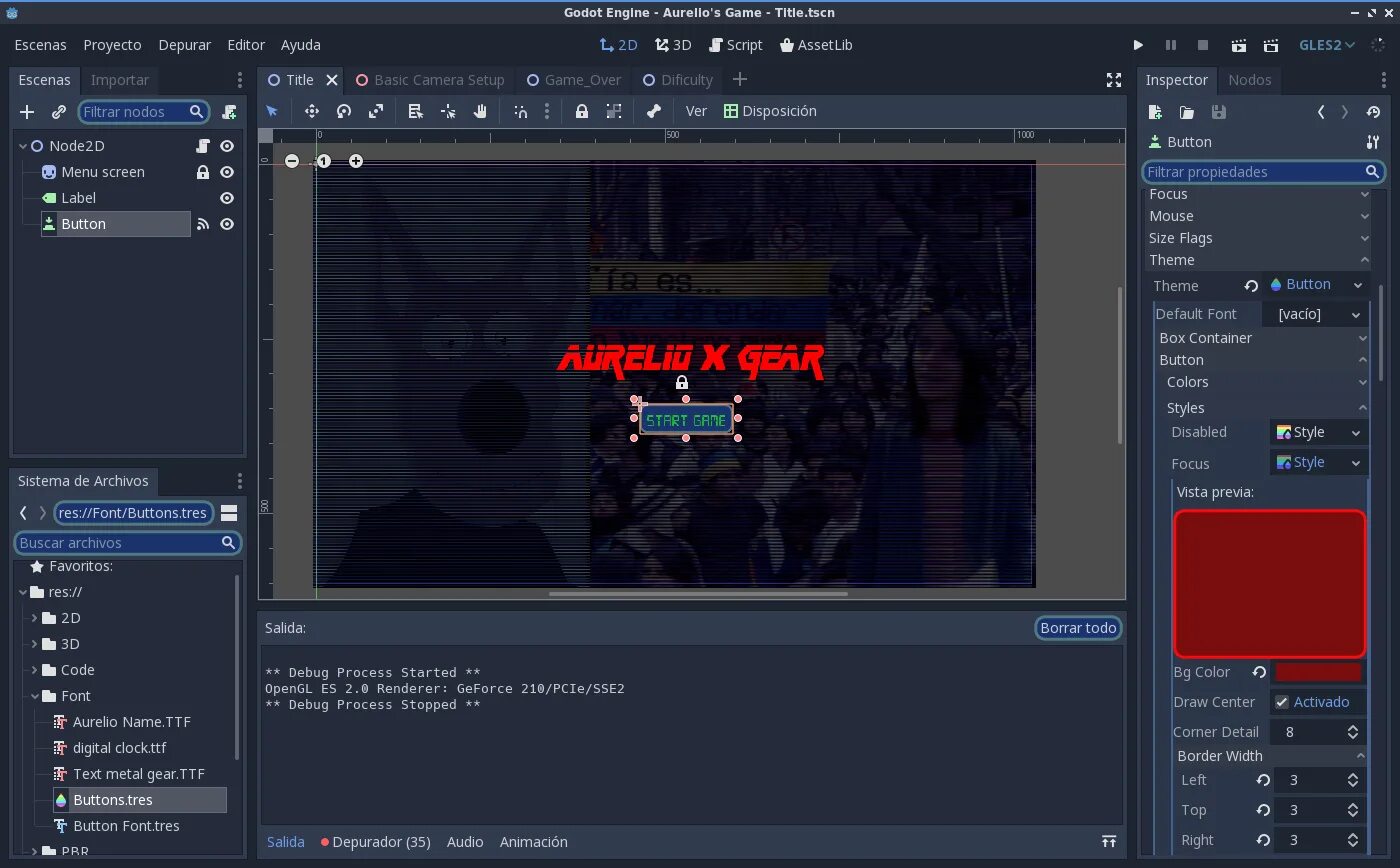Open Button node signal connections
Viewport: 1400px width, 868px height.
203,224
